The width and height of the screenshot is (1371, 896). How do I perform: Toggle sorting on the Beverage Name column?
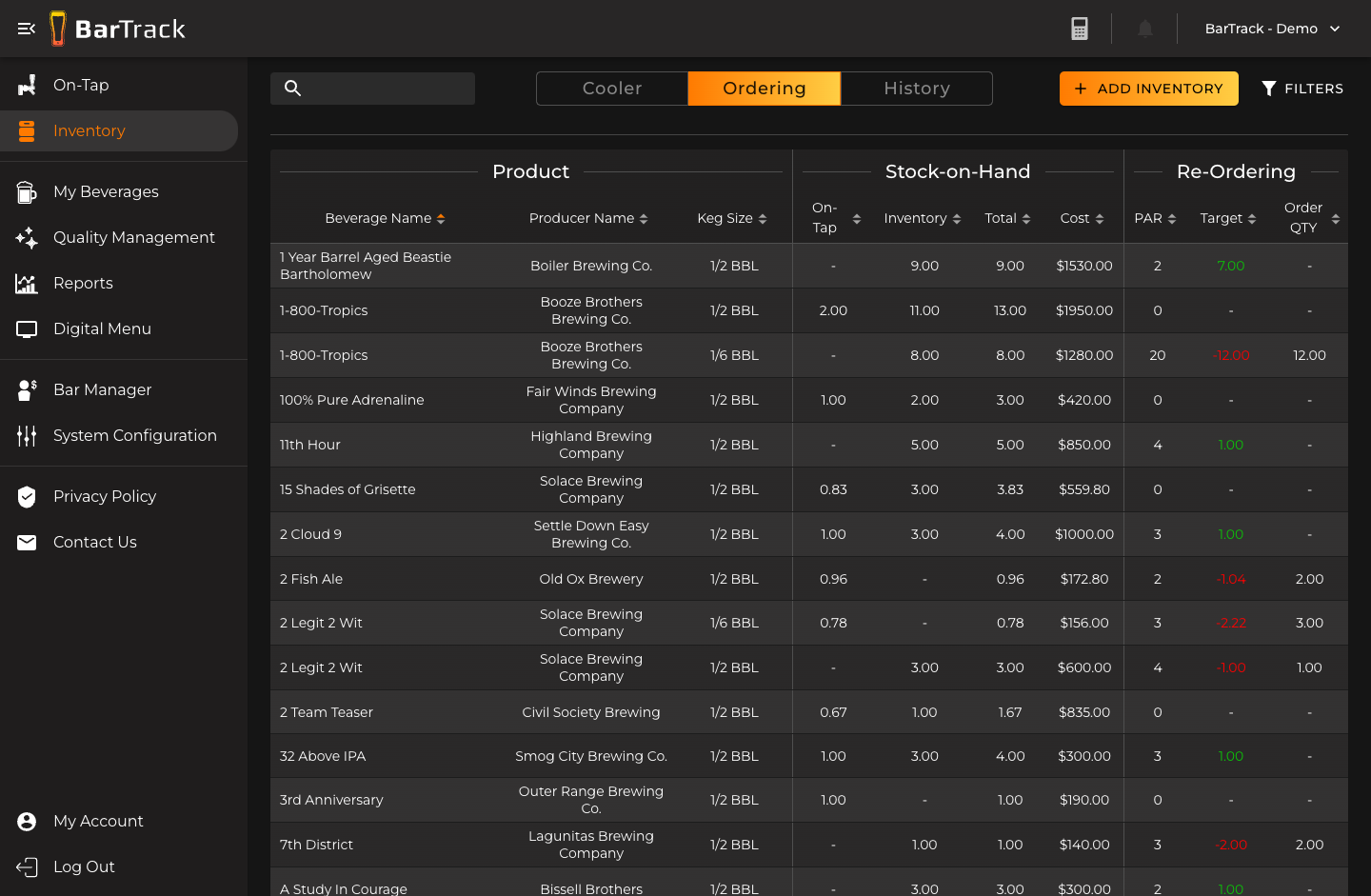440,218
